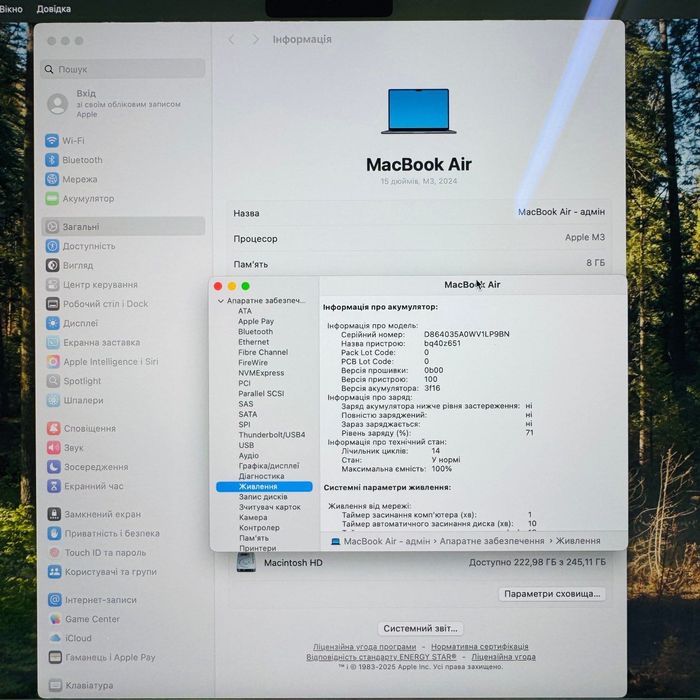The height and width of the screenshot is (700, 700).
Task: Select FireWire in hardware tree
Action: pos(253,362)
